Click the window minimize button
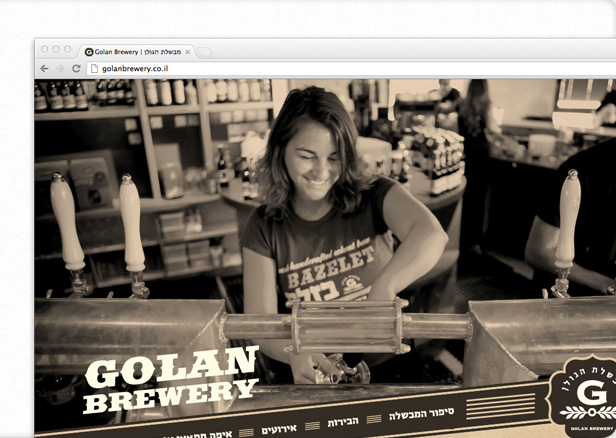This screenshot has height=438, width=616. [x=56, y=49]
